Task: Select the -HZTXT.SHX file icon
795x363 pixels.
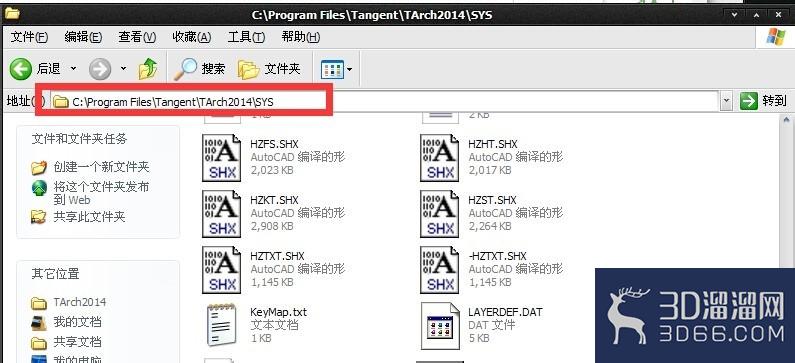Action: click(x=440, y=270)
